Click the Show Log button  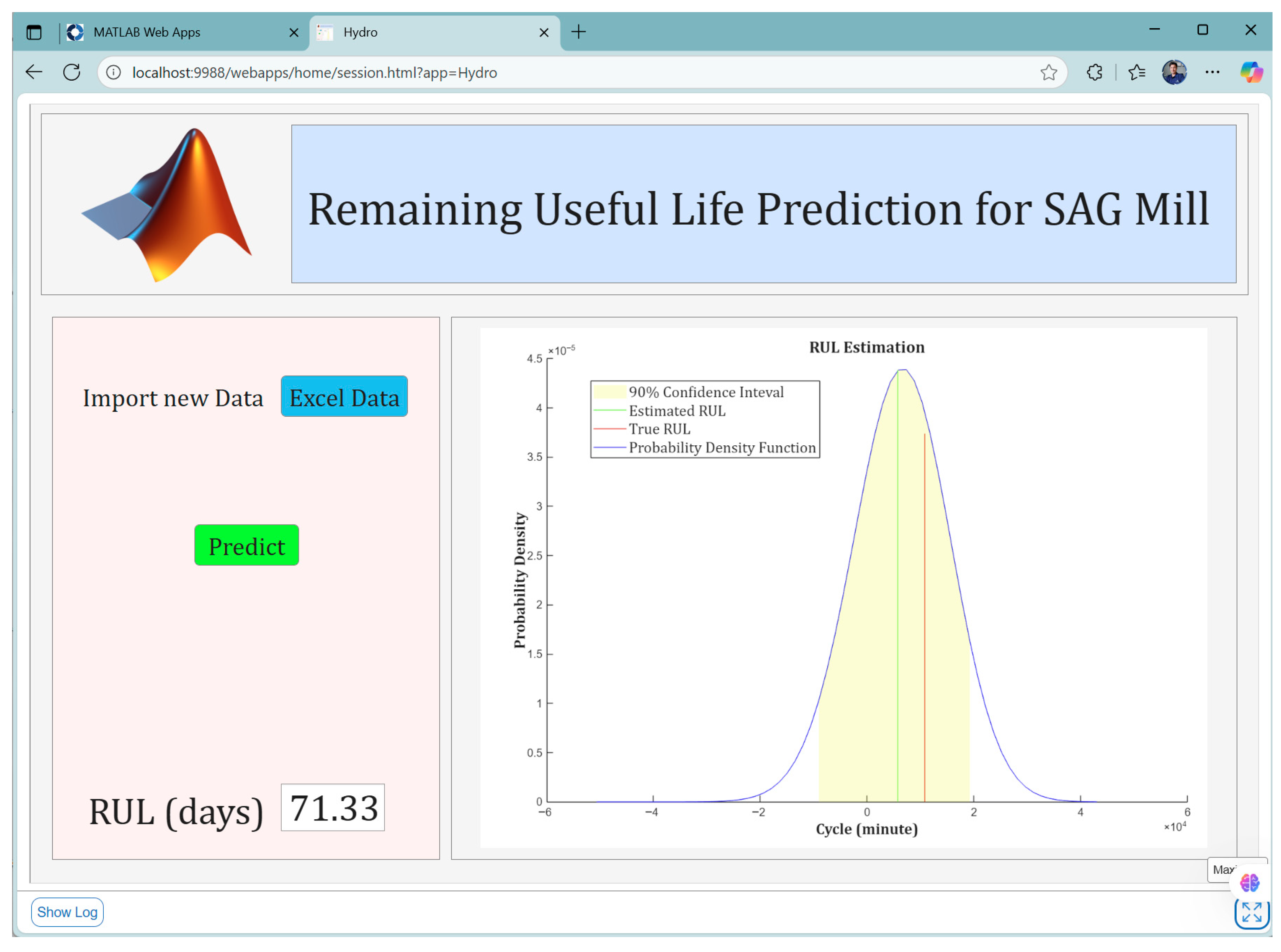click(67, 912)
